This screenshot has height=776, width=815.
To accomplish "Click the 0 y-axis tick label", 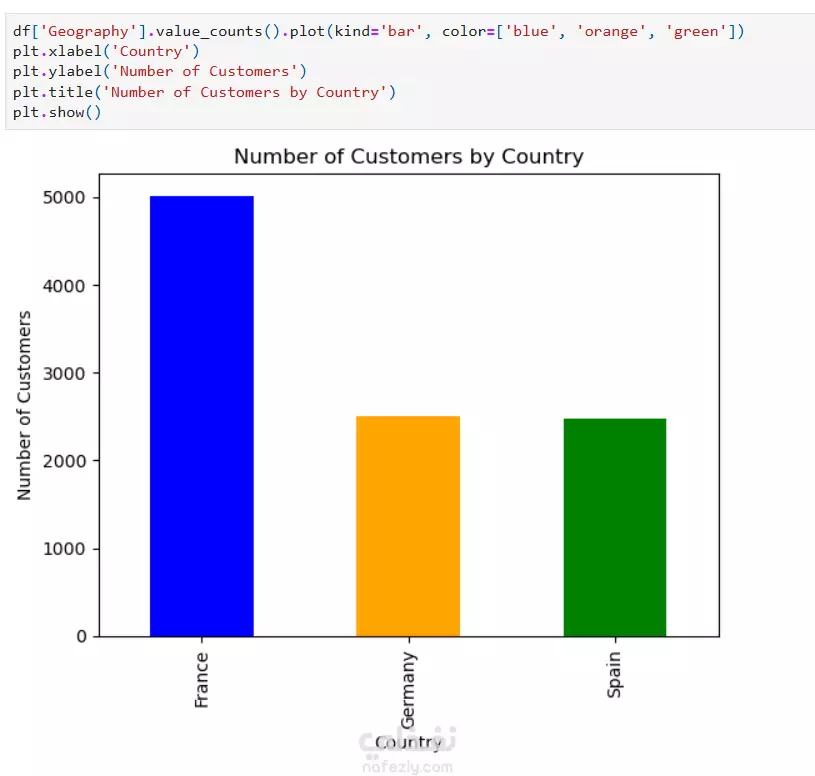I will point(81,636).
